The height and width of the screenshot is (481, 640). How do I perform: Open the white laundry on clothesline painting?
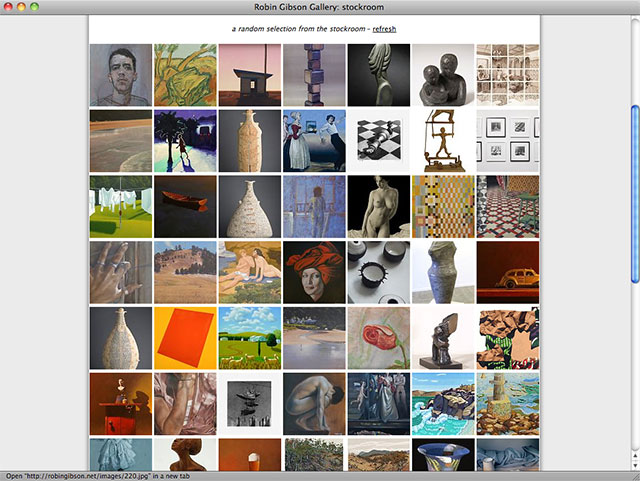(x=121, y=207)
